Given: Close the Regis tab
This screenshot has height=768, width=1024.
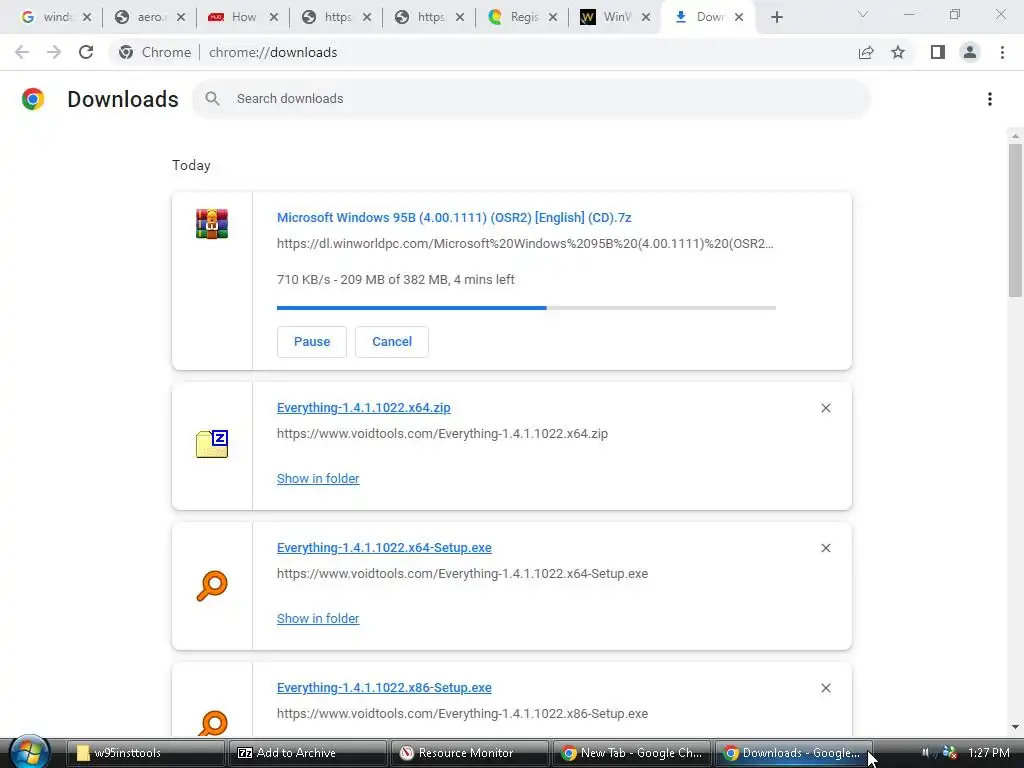Looking at the screenshot, I should click(553, 17).
